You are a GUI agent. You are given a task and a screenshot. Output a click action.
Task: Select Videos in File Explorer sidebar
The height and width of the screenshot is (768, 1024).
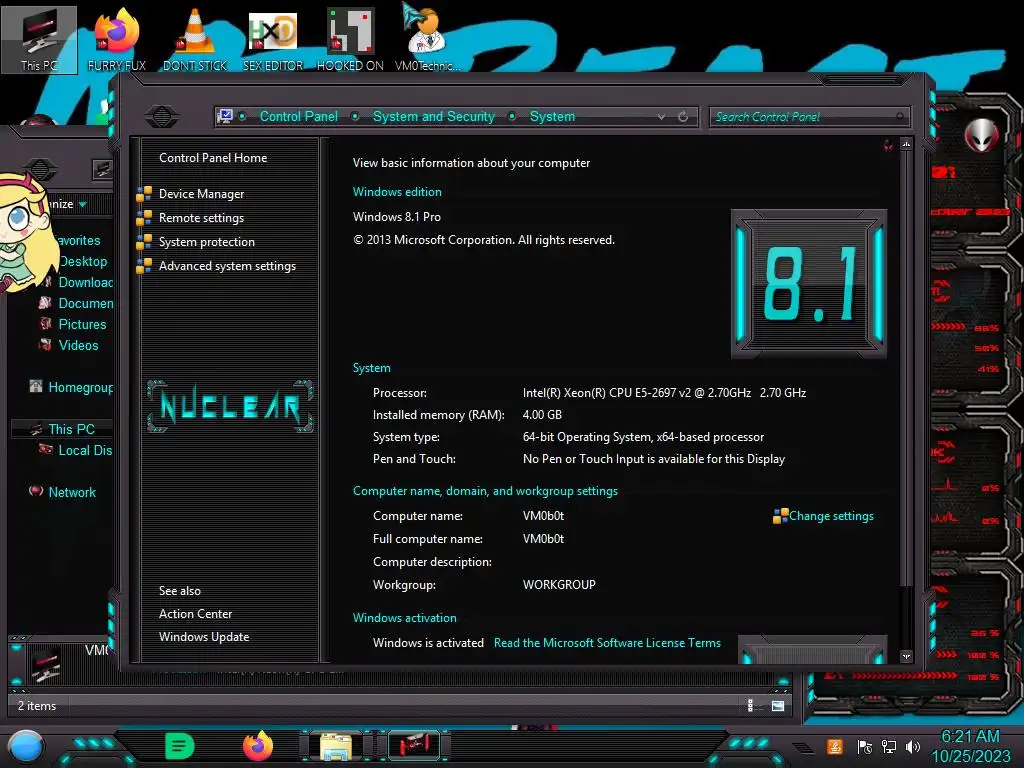click(78, 345)
